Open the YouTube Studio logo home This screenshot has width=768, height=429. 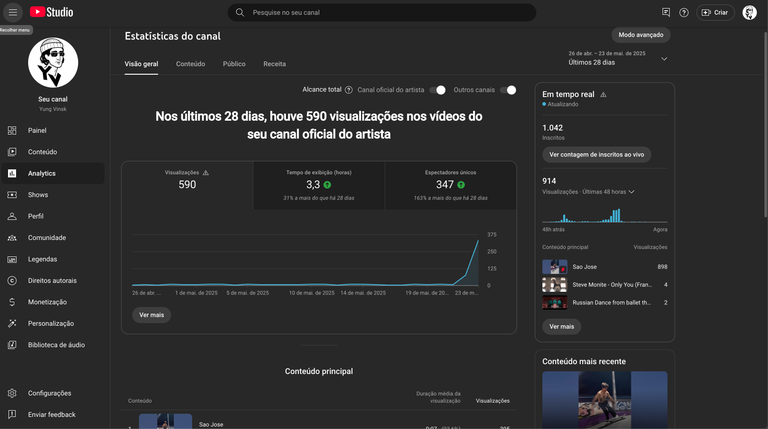51,12
